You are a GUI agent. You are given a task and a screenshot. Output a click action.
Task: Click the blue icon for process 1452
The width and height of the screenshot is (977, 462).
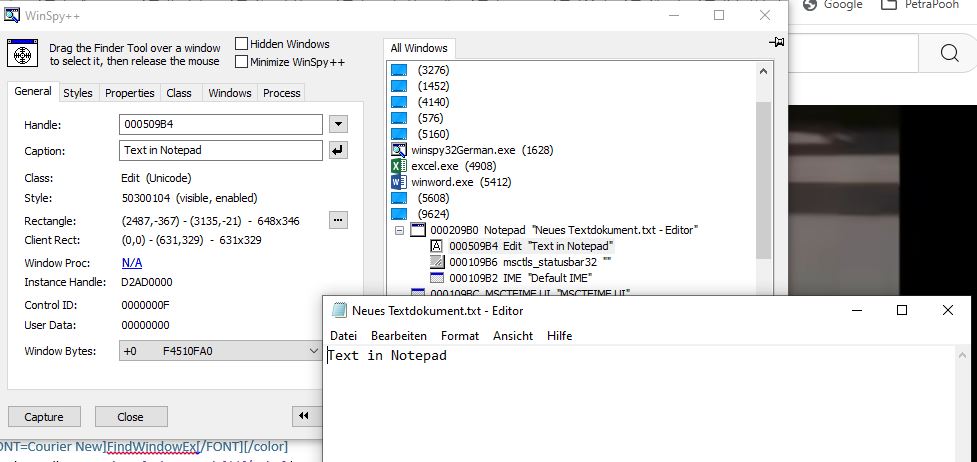[399, 86]
